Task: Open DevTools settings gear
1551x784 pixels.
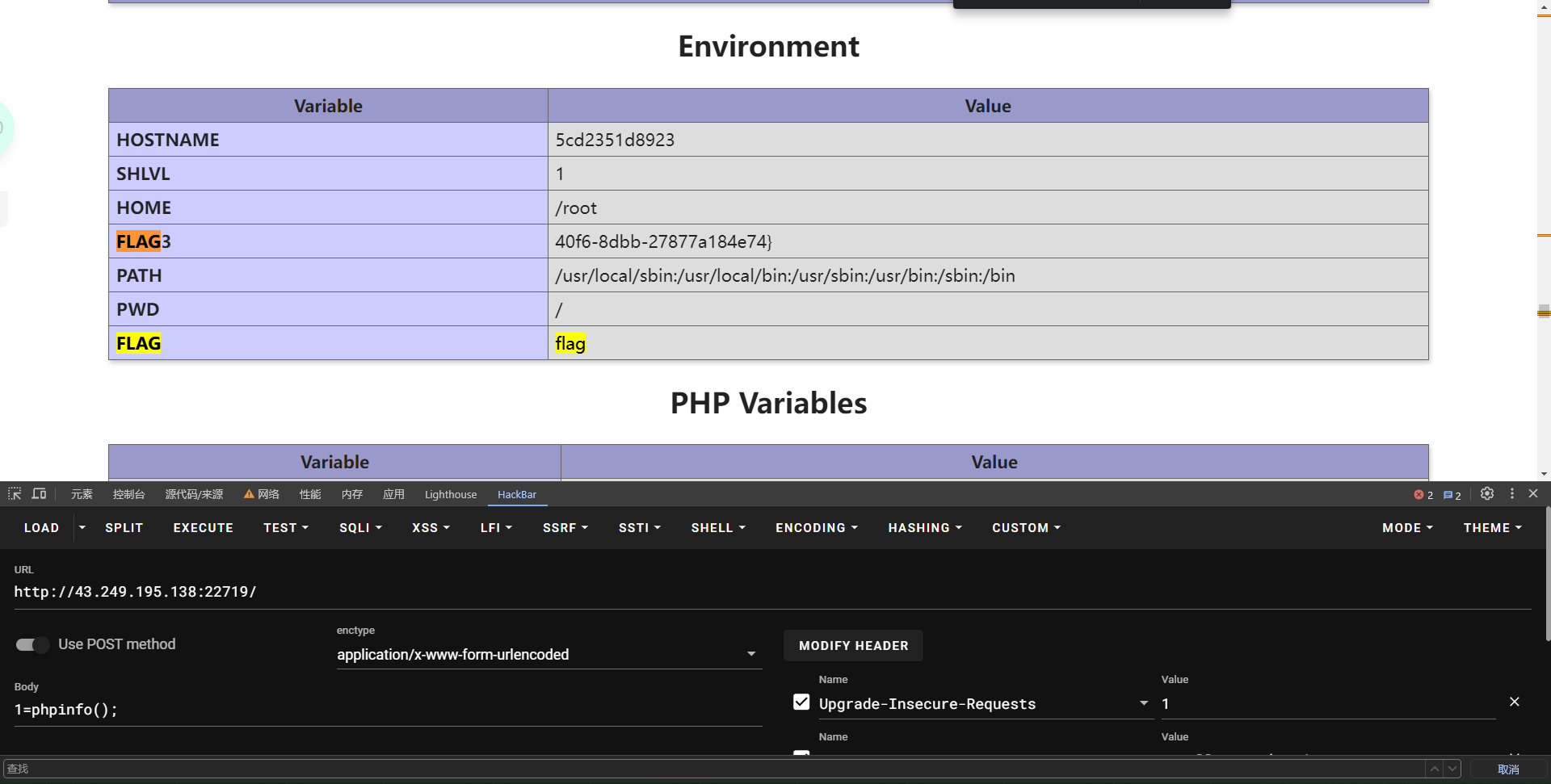Action: pos(1487,493)
